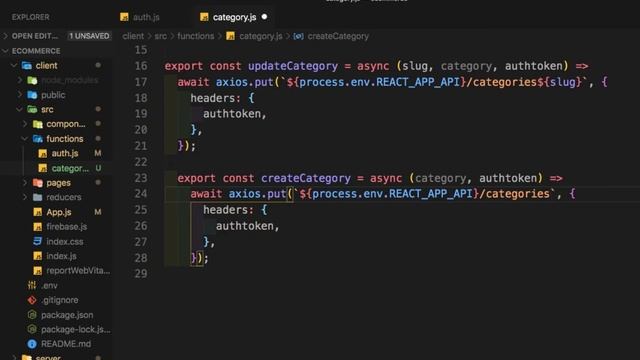Screen dimensions: 640x360
Task: Click the public folder icon
Action: (x=32, y=95)
